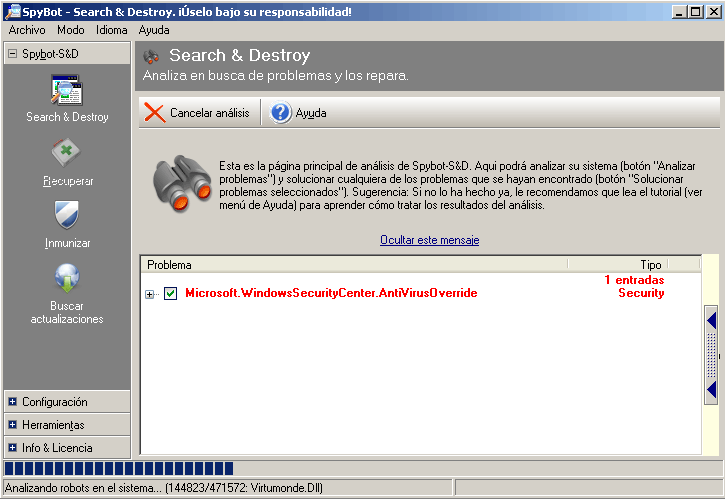Click the Recuperar recovery icon
Viewport: 725px width, 499px height.
pos(67,154)
